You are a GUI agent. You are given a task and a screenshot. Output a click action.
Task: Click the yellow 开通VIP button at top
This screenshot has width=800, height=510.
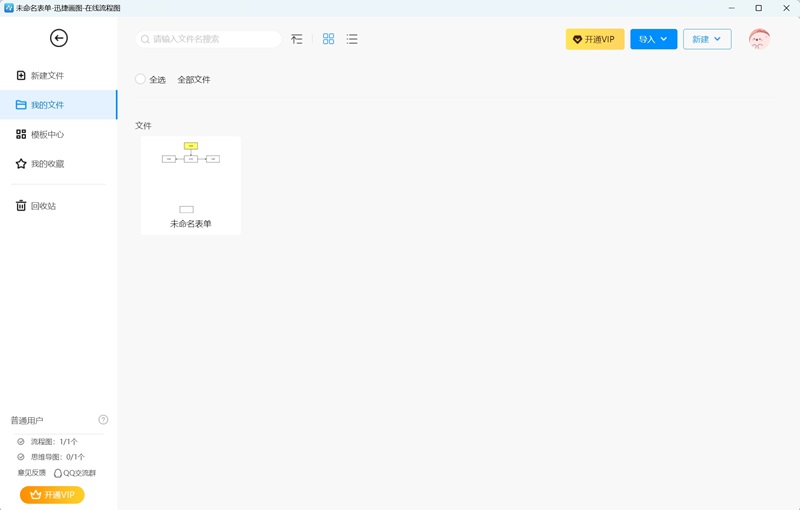point(595,39)
